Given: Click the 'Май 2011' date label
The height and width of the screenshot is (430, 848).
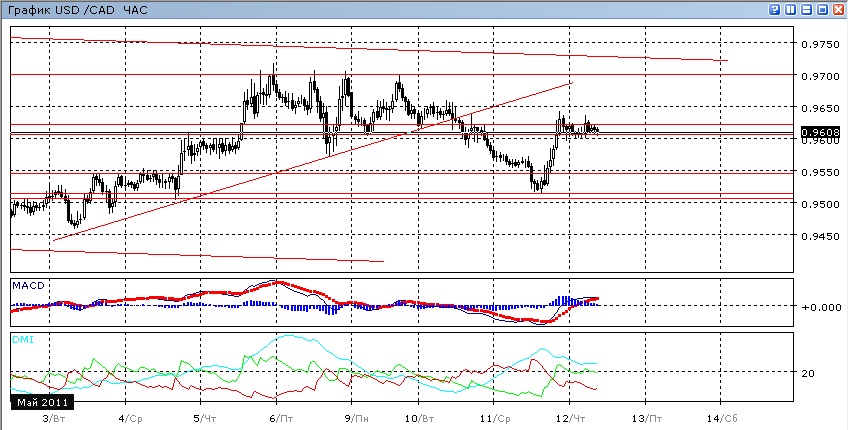Looking at the screenshot, I should (42, 402).
